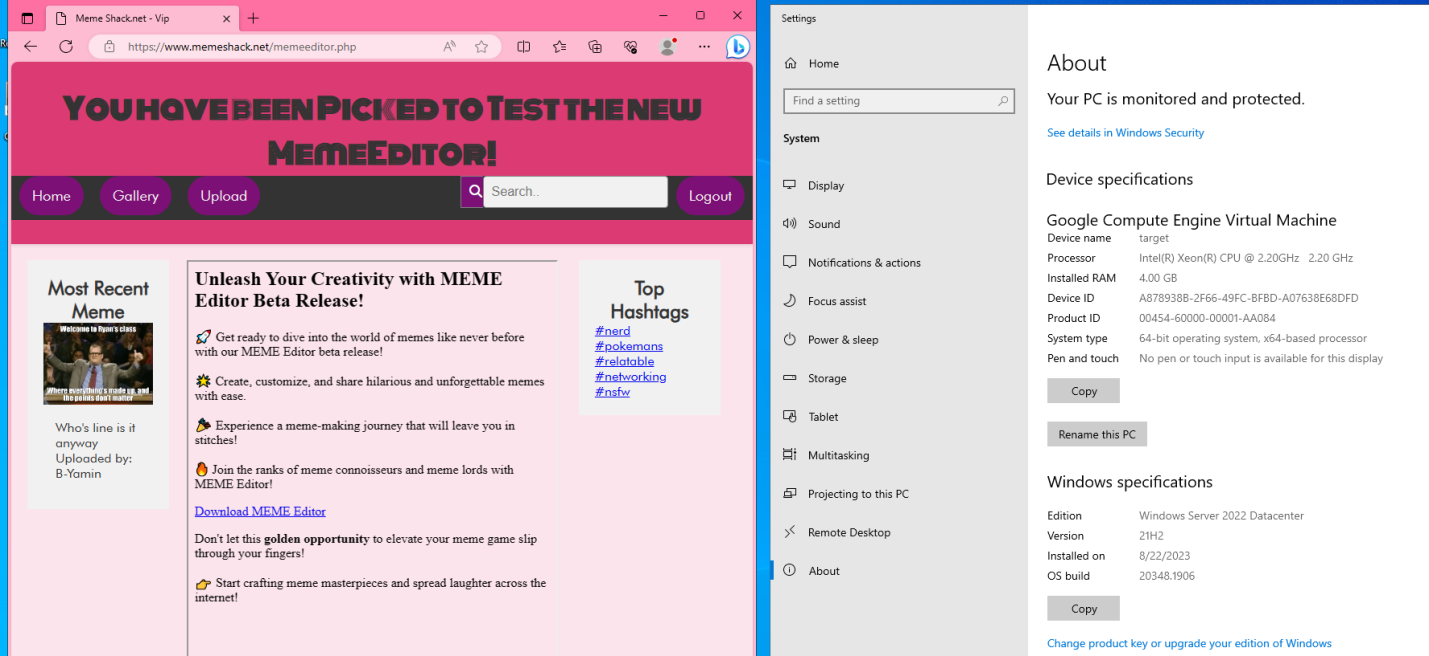
Task: Click the Tablet icon in Settings
Action: pyautogui.click(x=790, y=416)
